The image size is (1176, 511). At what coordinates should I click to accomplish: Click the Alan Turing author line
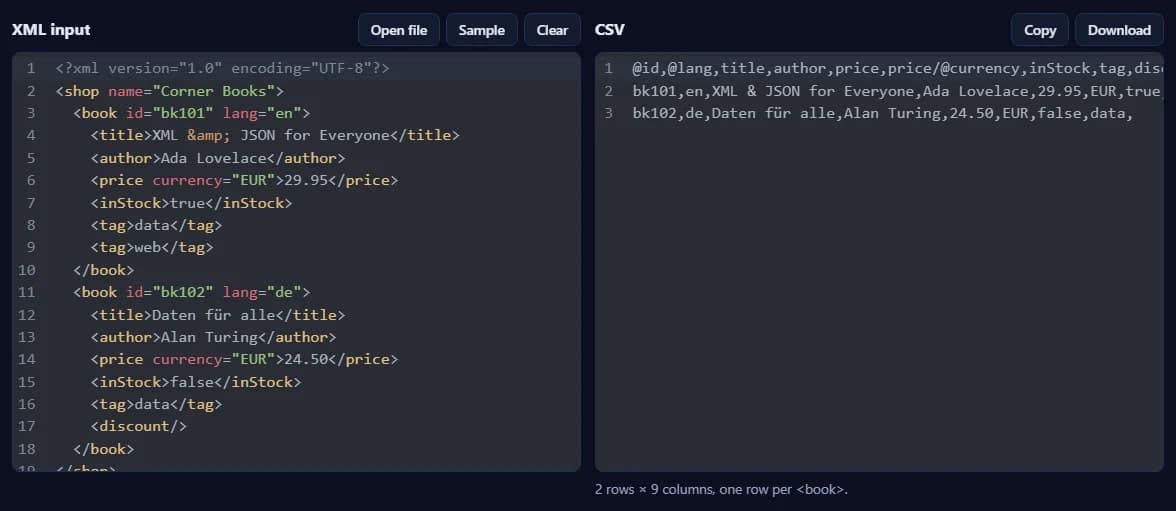[x=213, y=337]
